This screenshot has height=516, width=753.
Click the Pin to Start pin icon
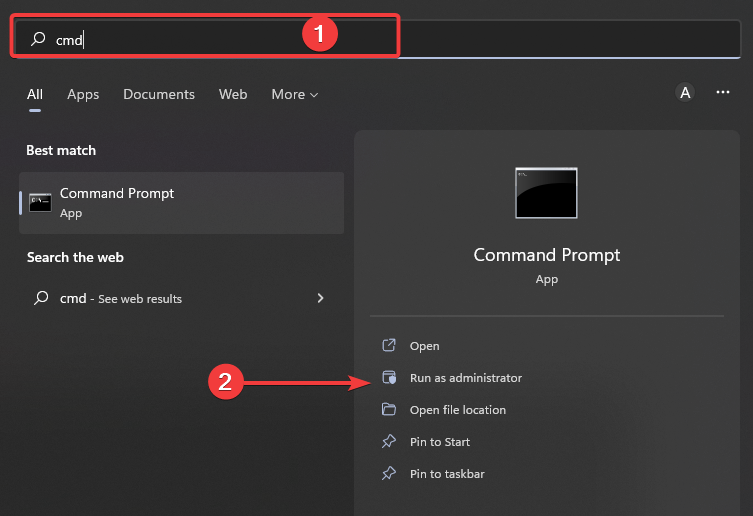tap(389, 442)
